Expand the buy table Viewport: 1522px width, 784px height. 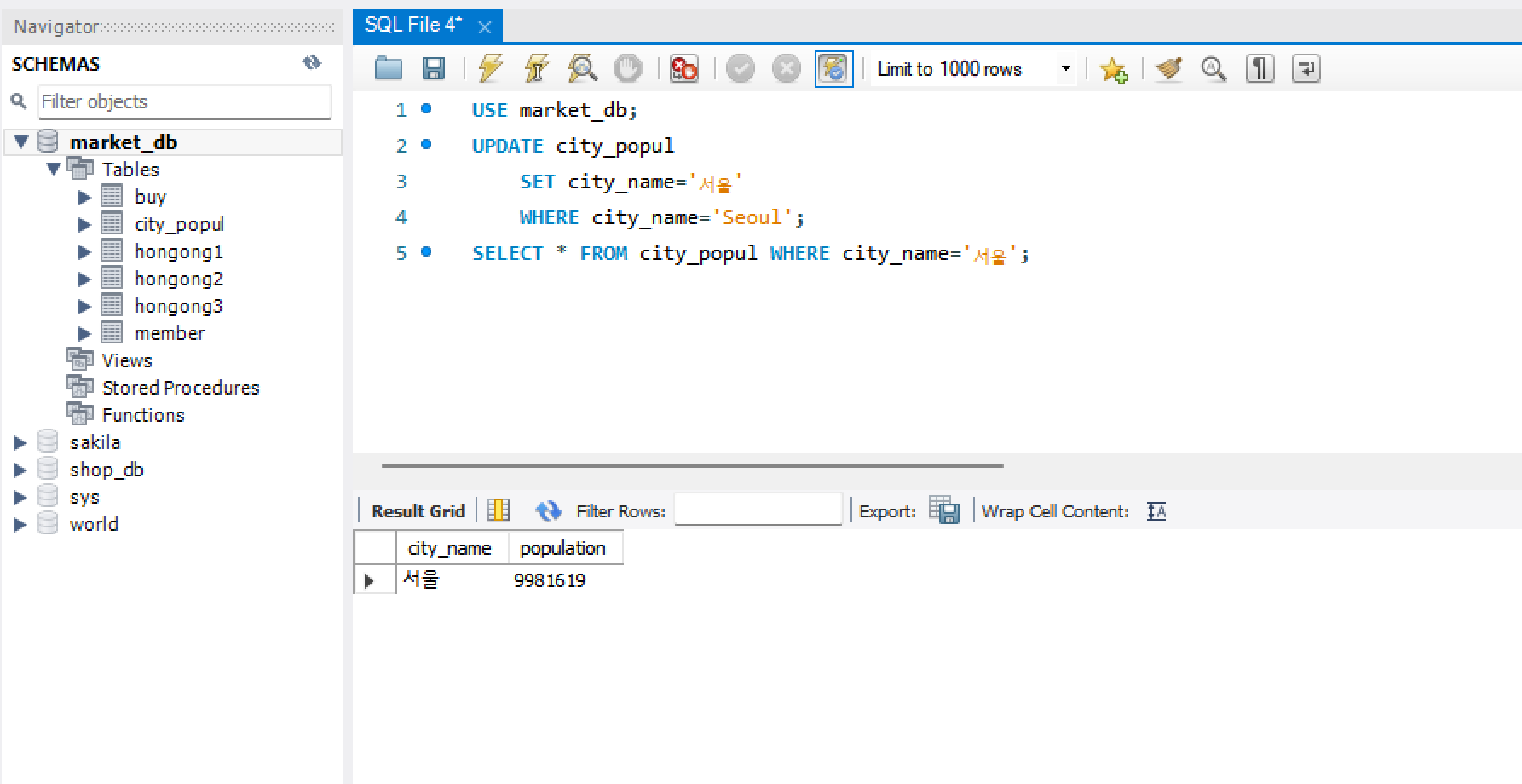84,198
